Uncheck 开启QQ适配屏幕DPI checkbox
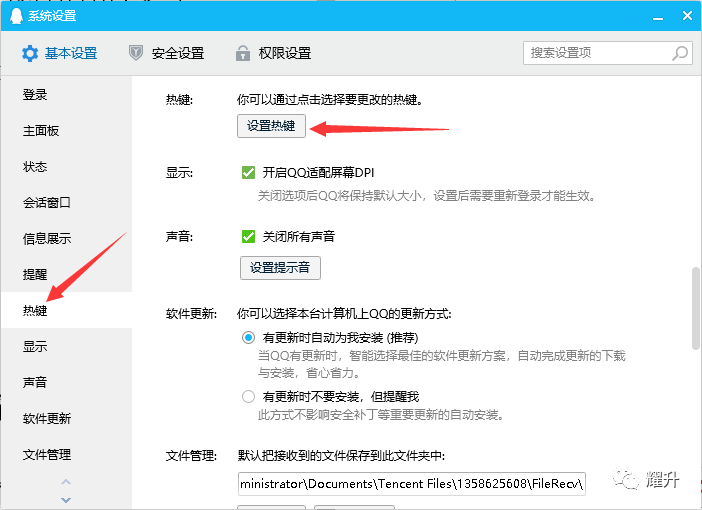The height and width of the screenshot is (510, 702). click(248, 172)
